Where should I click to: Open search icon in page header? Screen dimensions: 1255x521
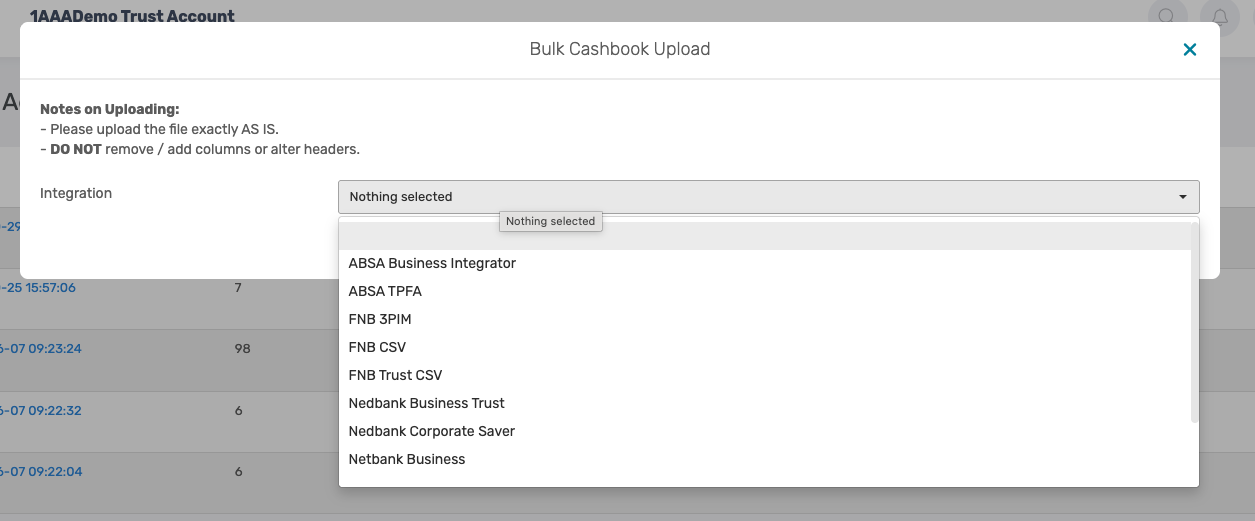point(1167,17)
